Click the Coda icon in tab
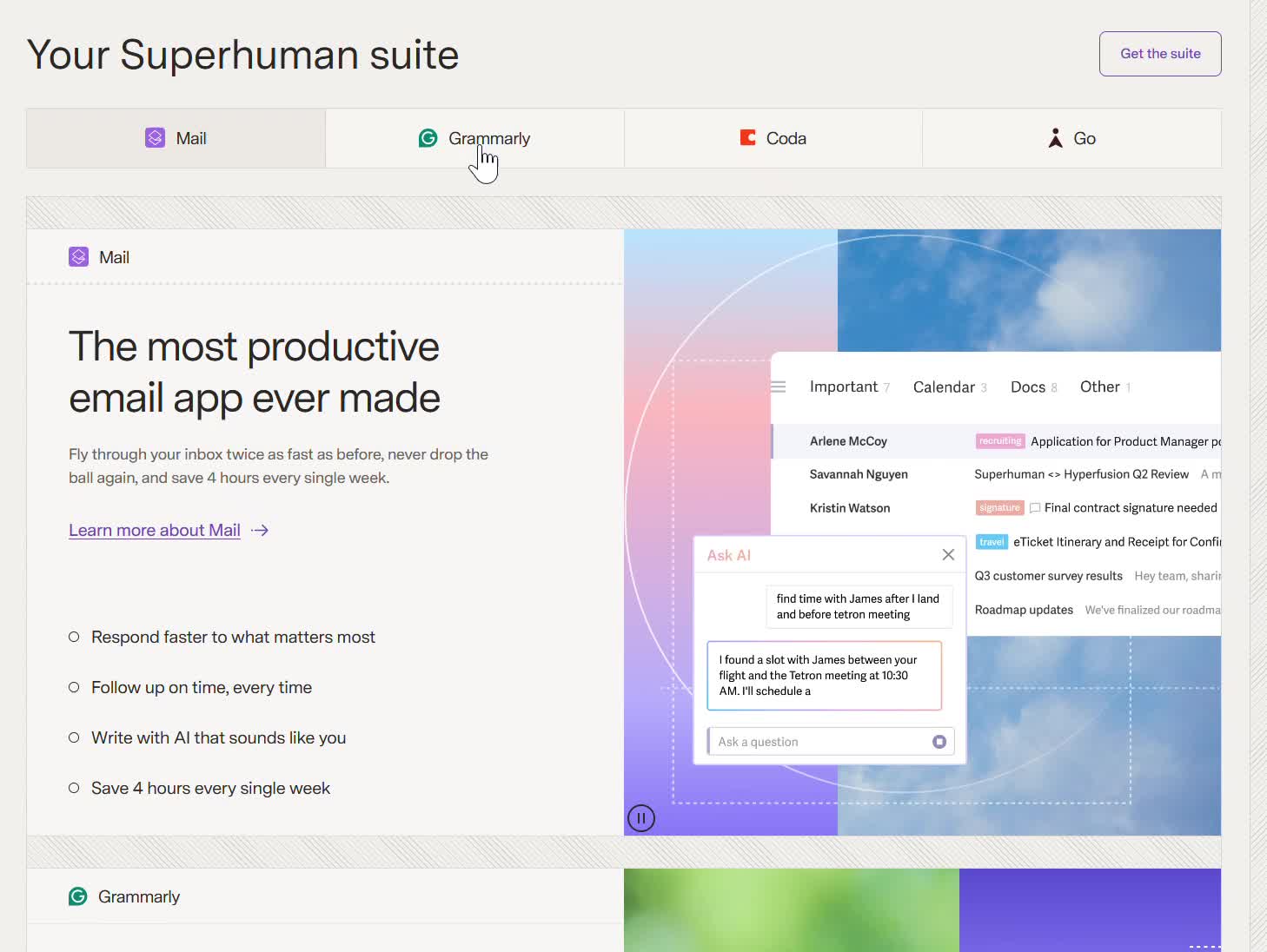Image resolution: width=1267 pixels, height=952 pixels. point(747,137)
